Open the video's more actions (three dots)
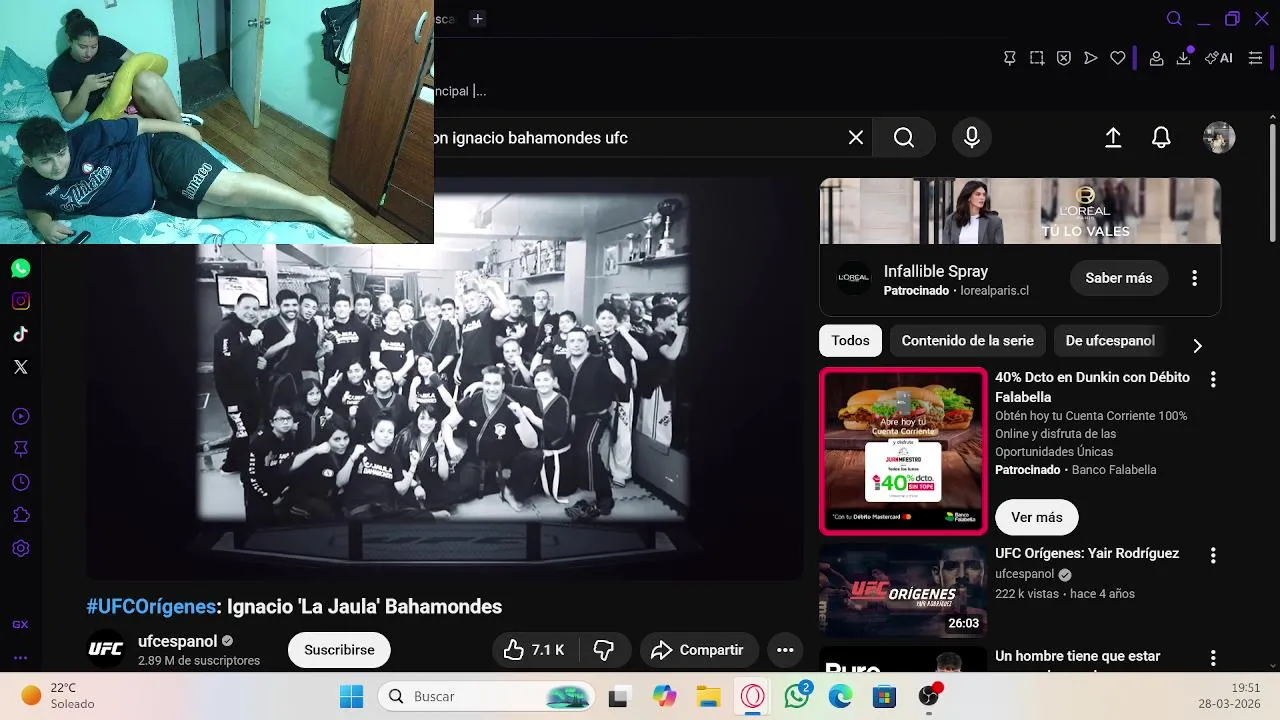 785,650
